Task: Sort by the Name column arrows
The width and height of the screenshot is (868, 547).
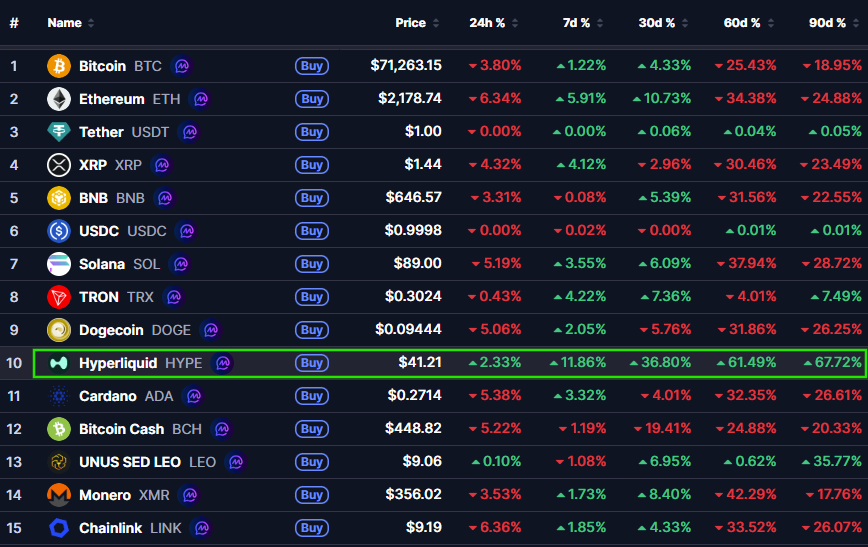Action: (x=91, y=23)
